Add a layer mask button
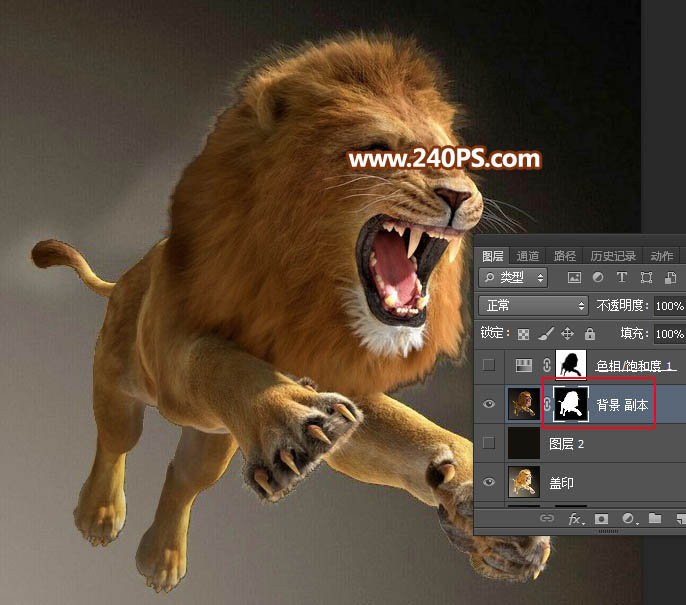Image resolution: width=686 pixels, height=605 pixels. tap(601, 519)
